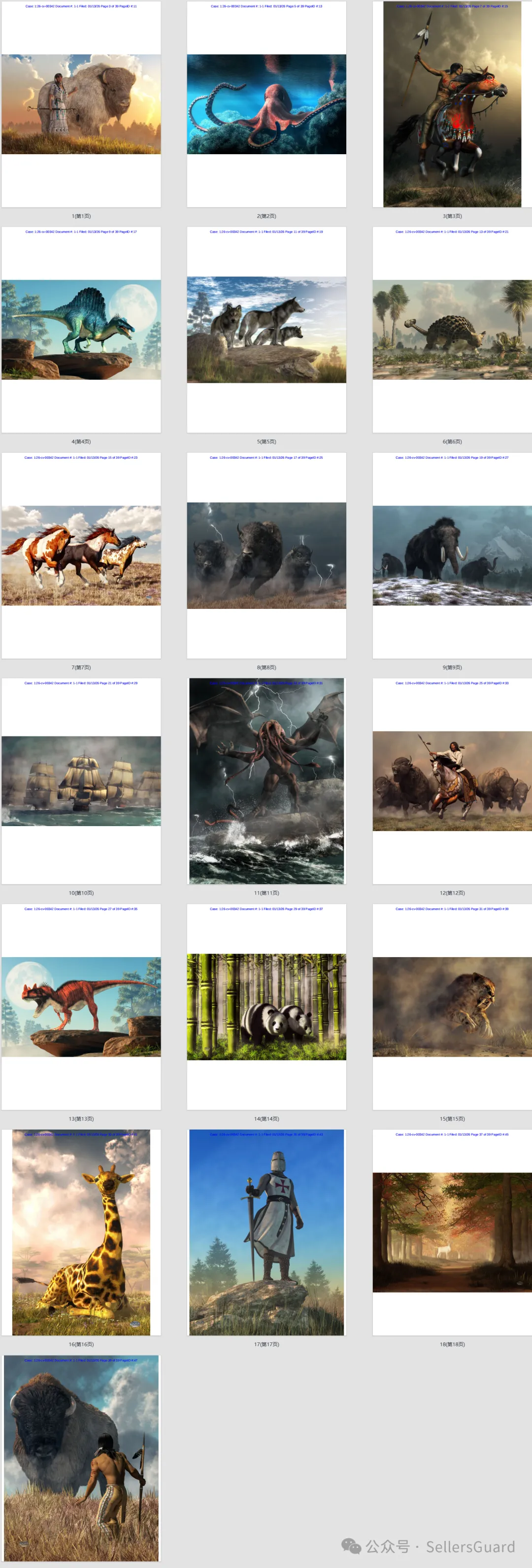Select the warrior with spear on rearing horse thumbnail

452,104
